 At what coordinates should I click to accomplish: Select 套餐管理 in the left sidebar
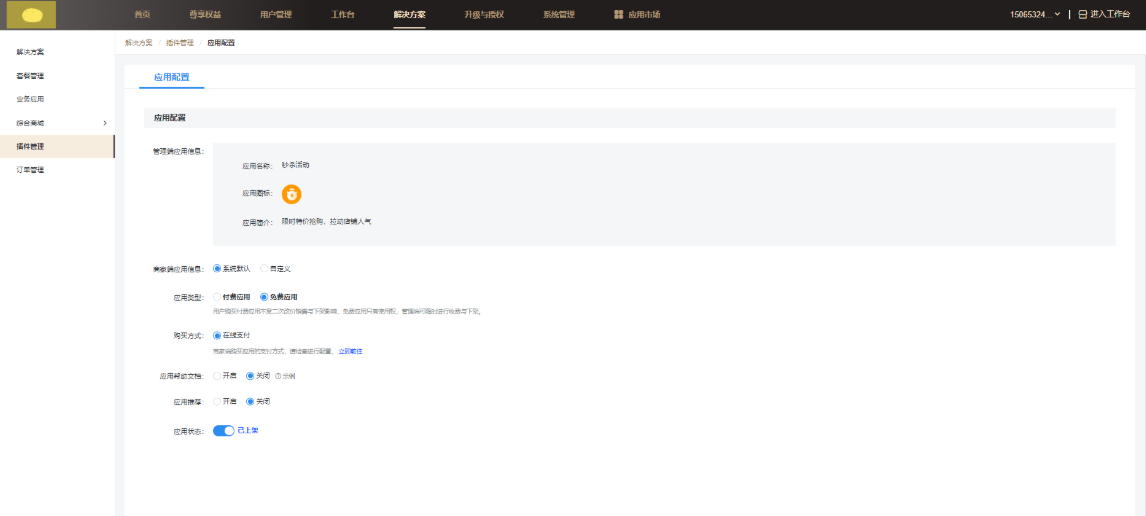(x=30, y=76)
